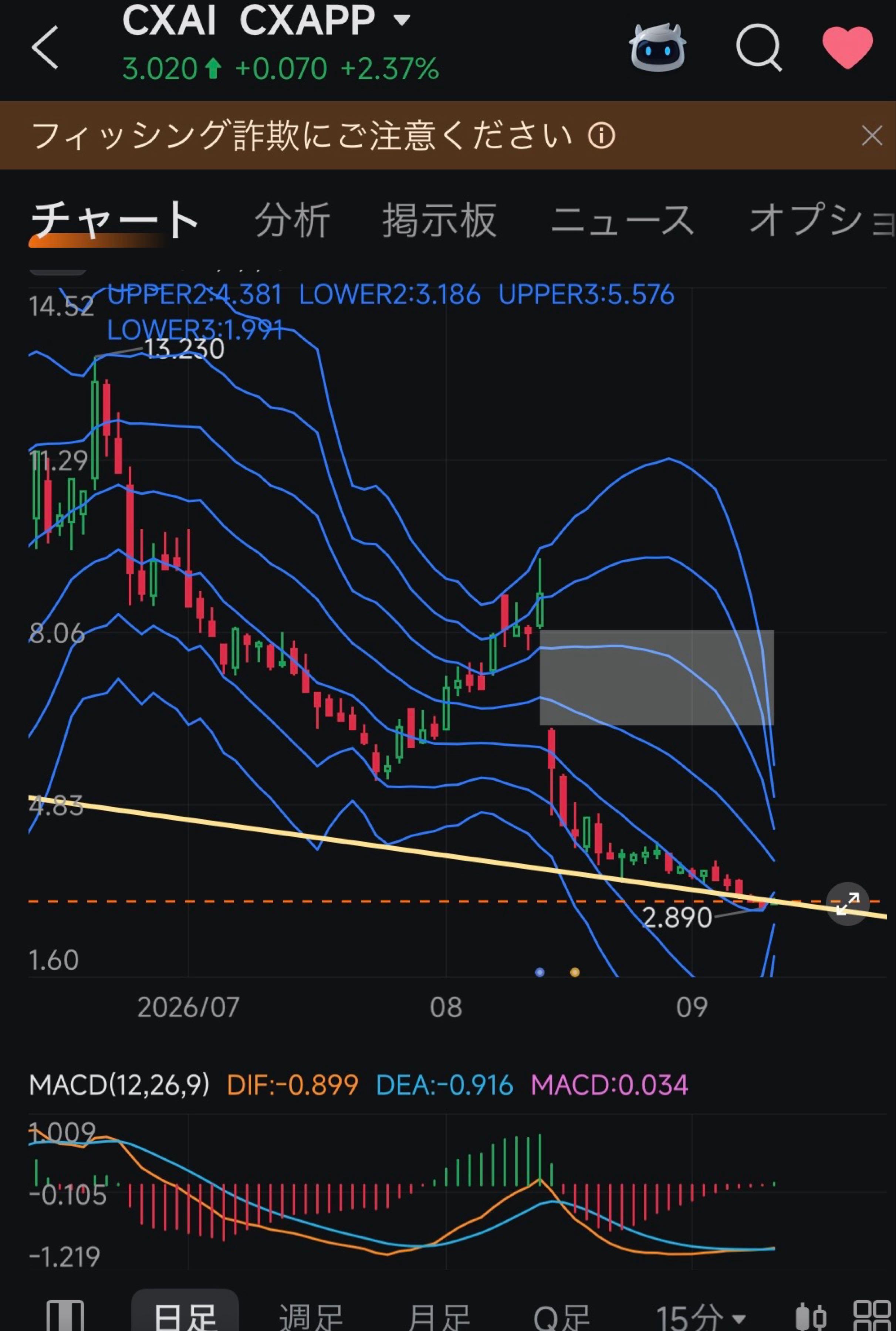Tap the +2.37% percent change
Screen dimensions: 896x1331
pyautogui.click(x=390, y=68)
